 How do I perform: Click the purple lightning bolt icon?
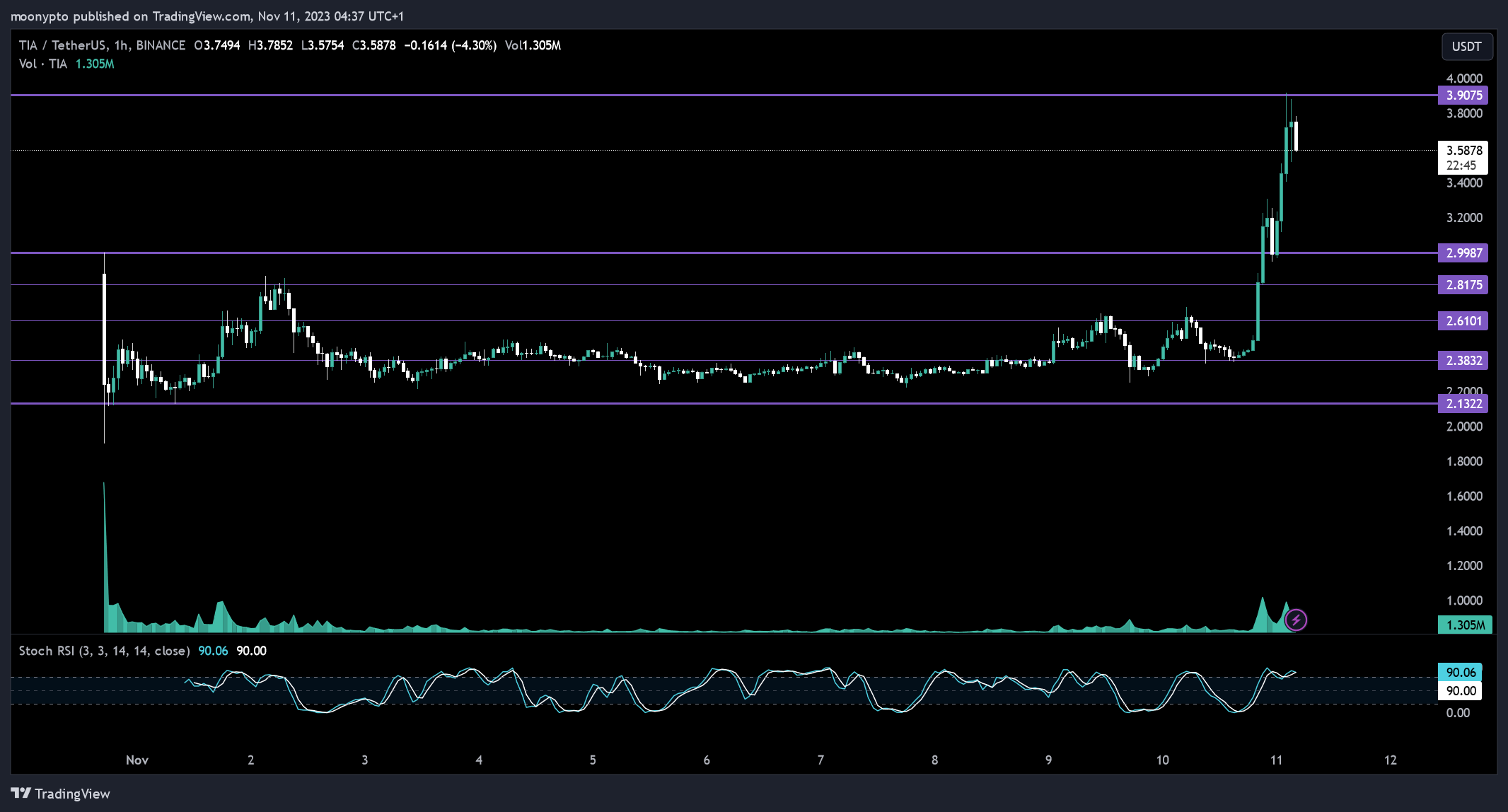pos(1296,620)
